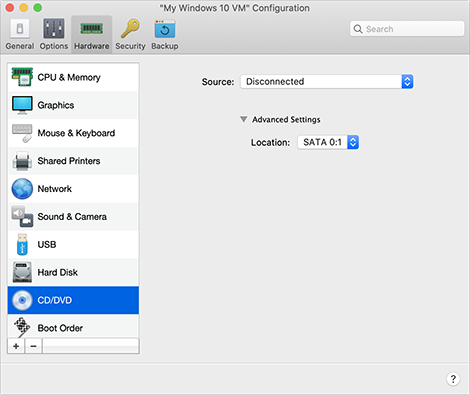Select Sound & Camera in the sidebar
The image size is (470, 395).
(73, 217)
